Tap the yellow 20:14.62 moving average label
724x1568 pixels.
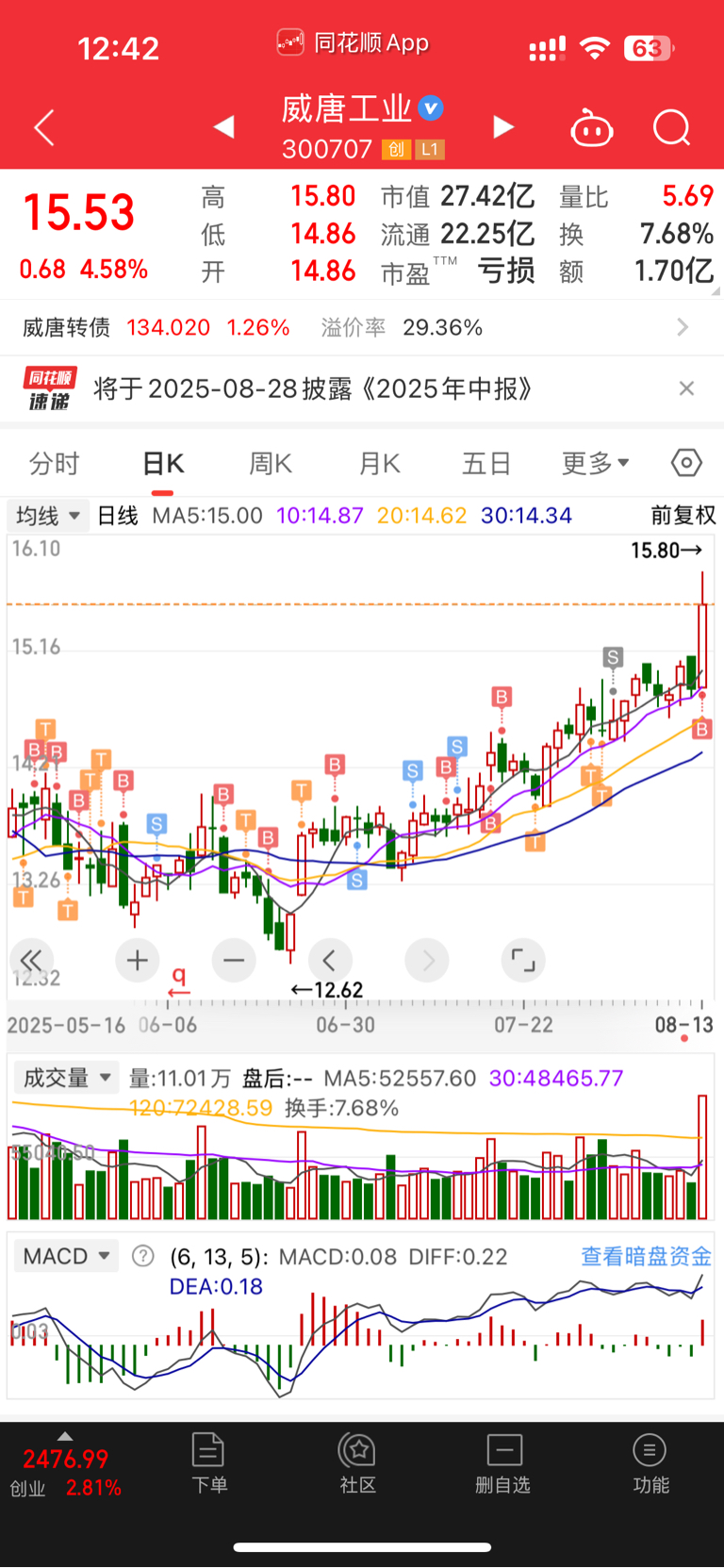click(421, 516)
